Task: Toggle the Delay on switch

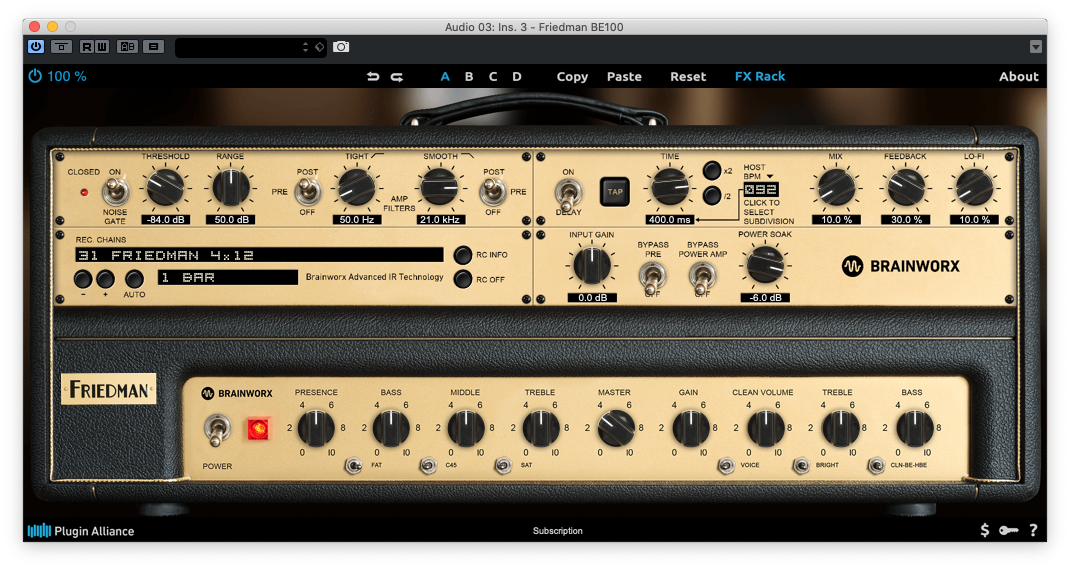Action: [x=568, y=193]
